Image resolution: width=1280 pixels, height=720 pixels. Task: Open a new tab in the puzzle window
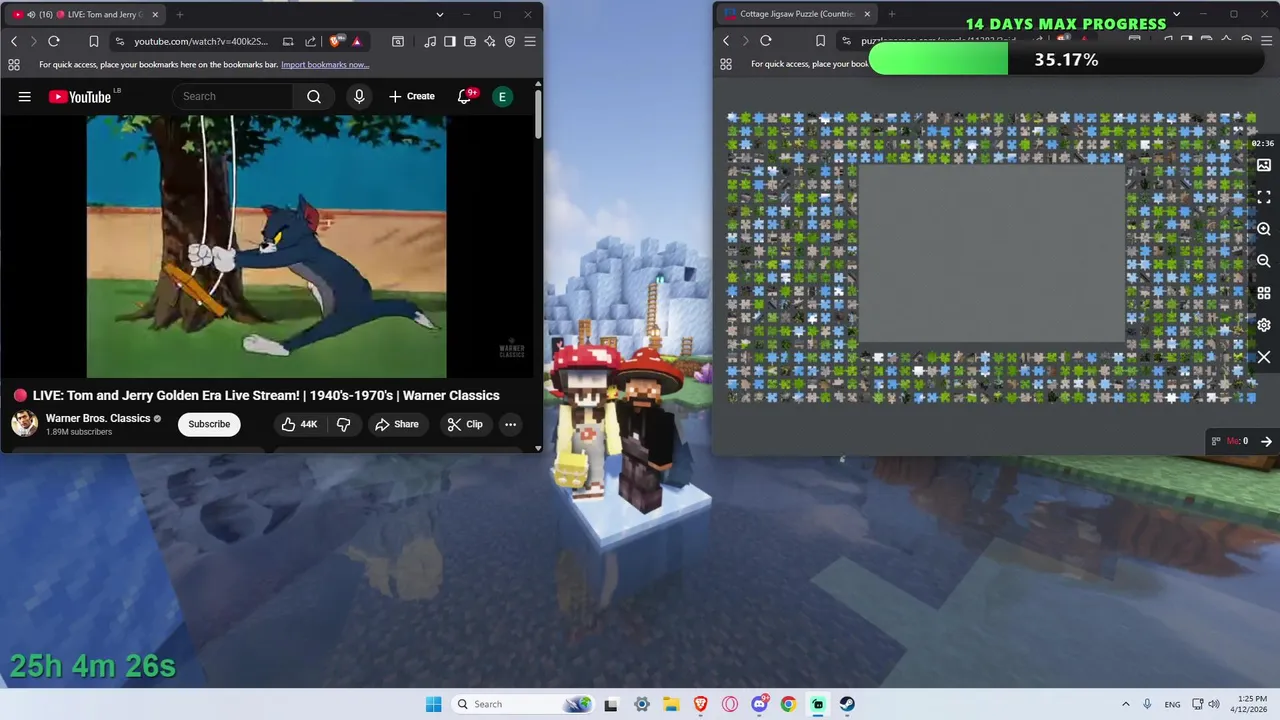892,14
